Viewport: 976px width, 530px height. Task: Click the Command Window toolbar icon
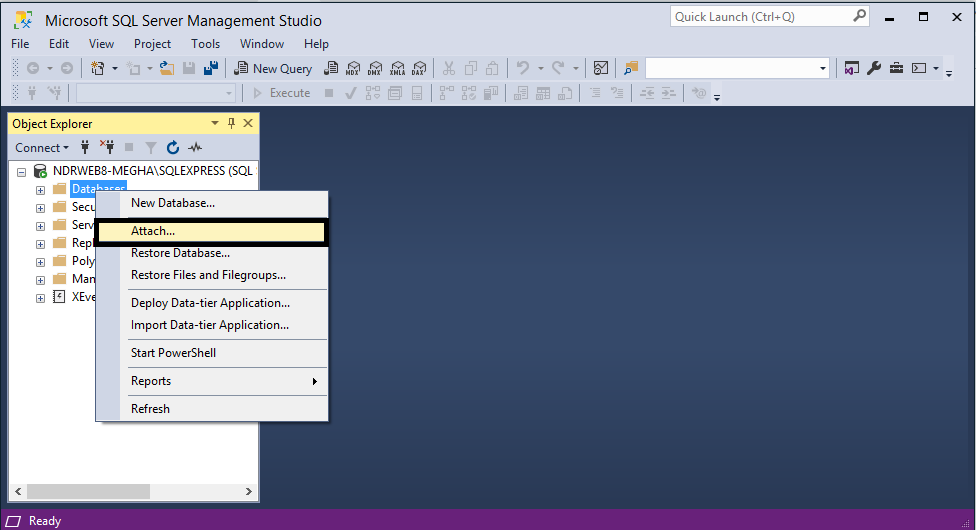919,69
